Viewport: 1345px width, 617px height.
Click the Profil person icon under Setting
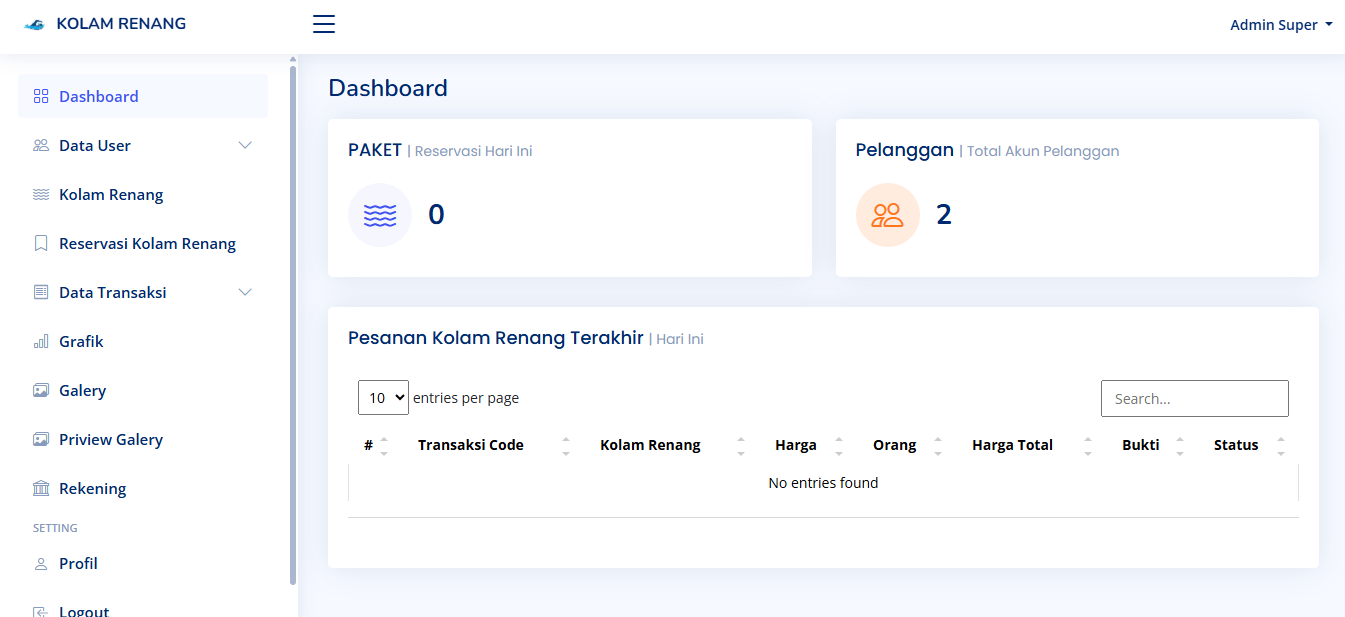pyautogui.click(x=40, y=563)
